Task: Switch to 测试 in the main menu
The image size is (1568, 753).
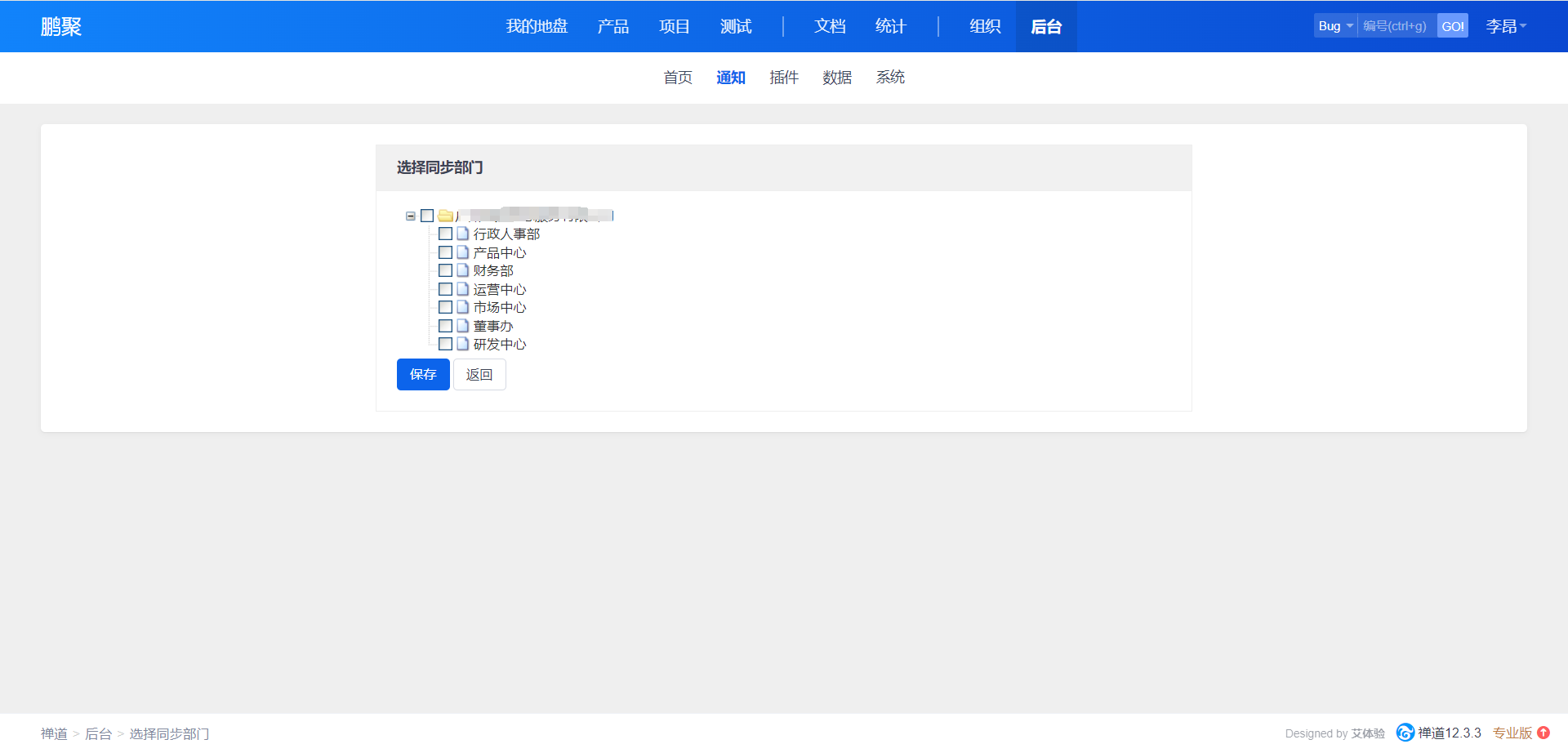Action: pyautogui.click(x=736, y=26)
